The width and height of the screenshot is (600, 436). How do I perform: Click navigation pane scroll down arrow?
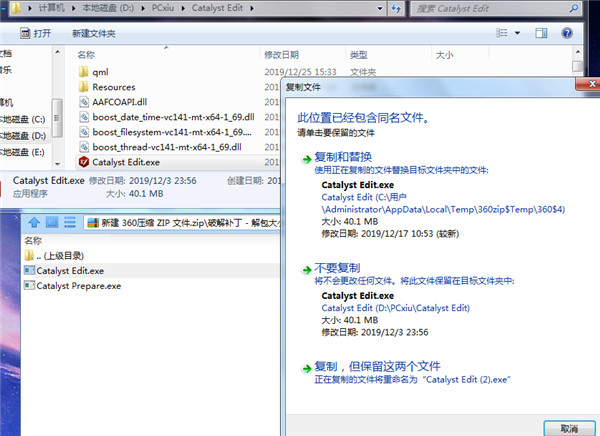tap(57, 164)
